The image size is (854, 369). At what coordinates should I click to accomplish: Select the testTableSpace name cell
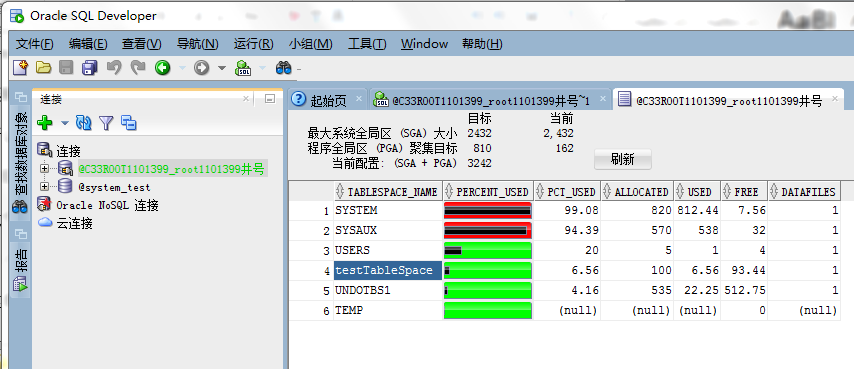(388, 270)
